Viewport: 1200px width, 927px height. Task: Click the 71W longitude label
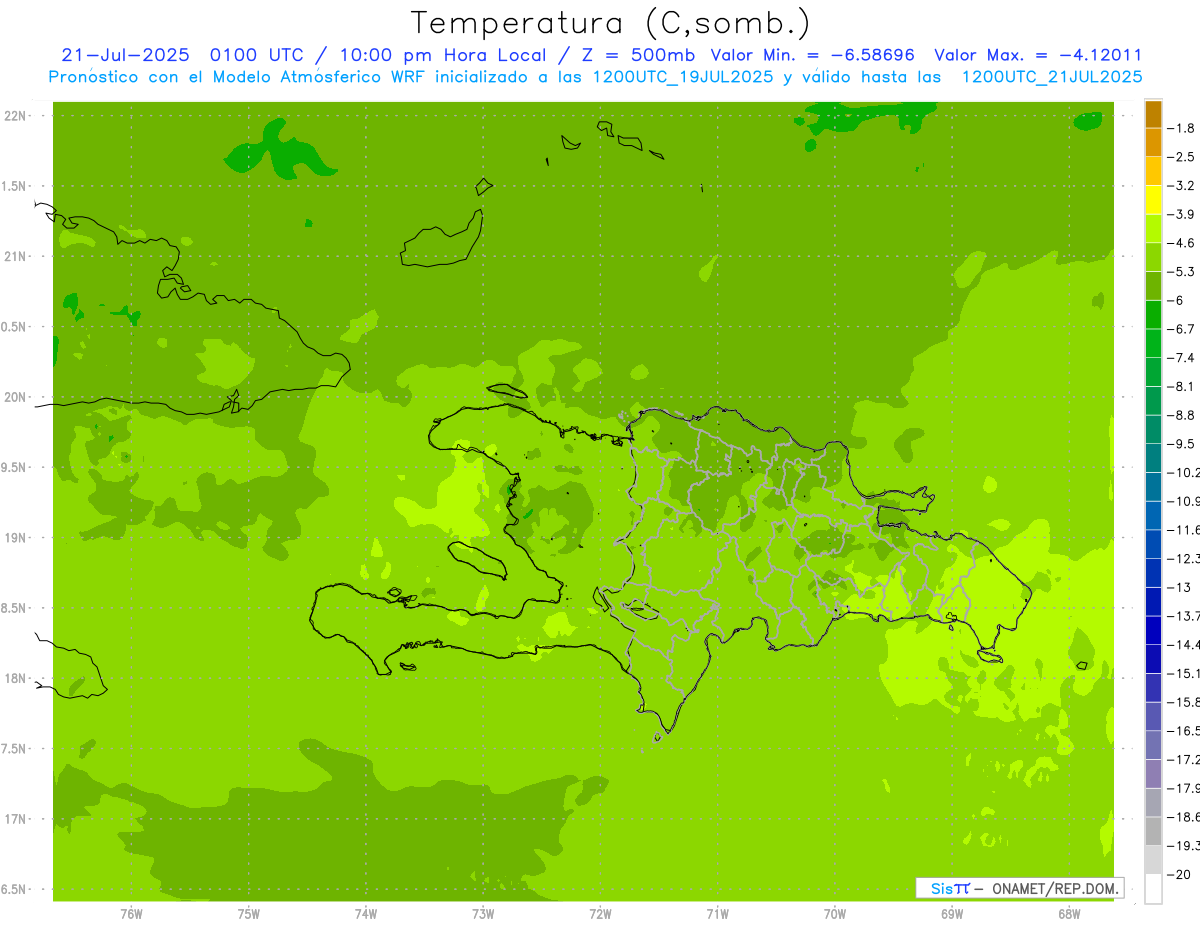(717, 913)
